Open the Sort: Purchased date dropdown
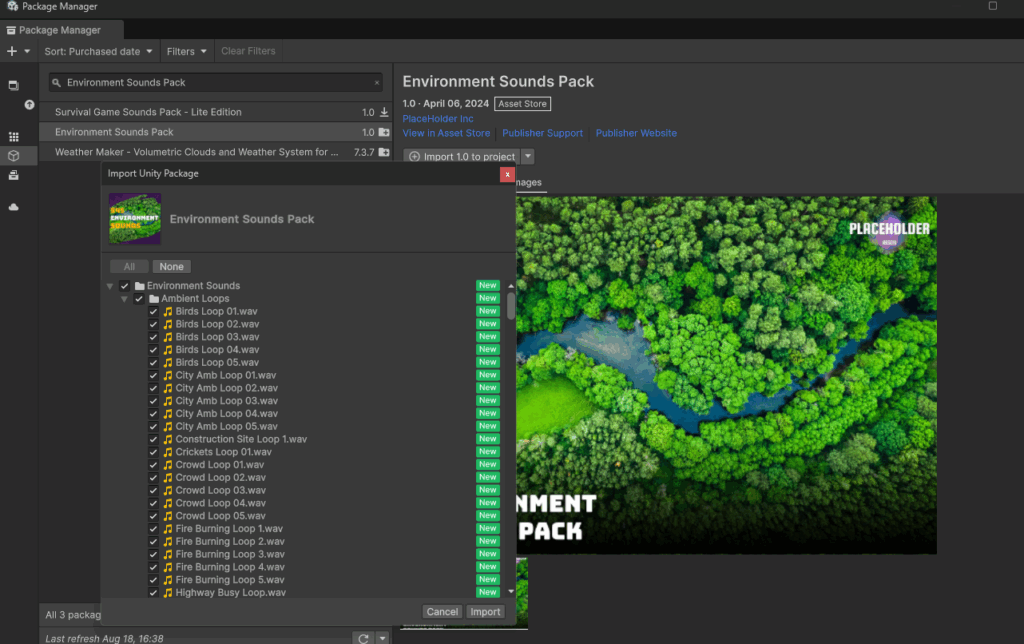 [99, 51]
